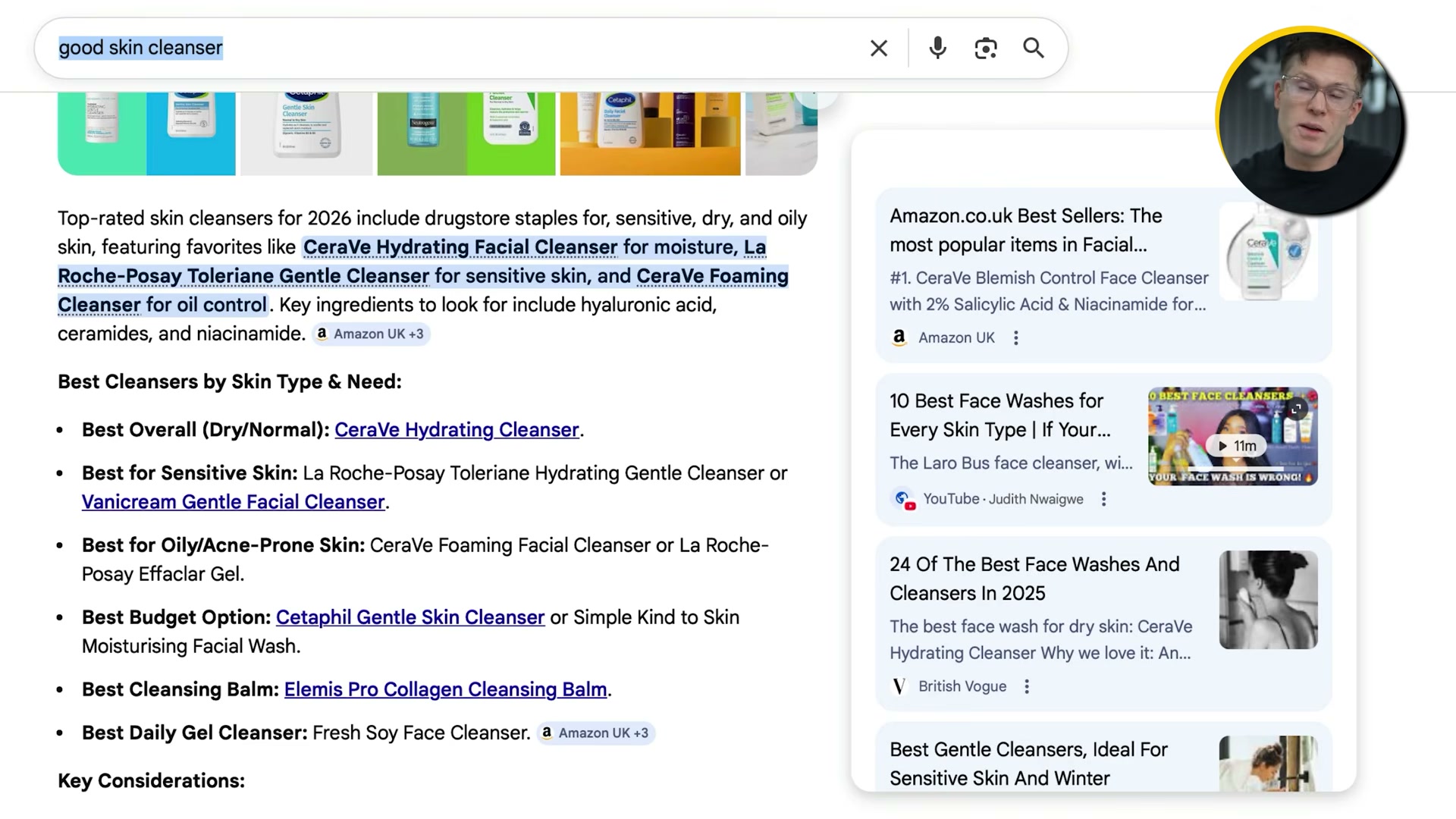Submit search with the magnifying glass icon
The image size is (1456, 819).
1034,49
